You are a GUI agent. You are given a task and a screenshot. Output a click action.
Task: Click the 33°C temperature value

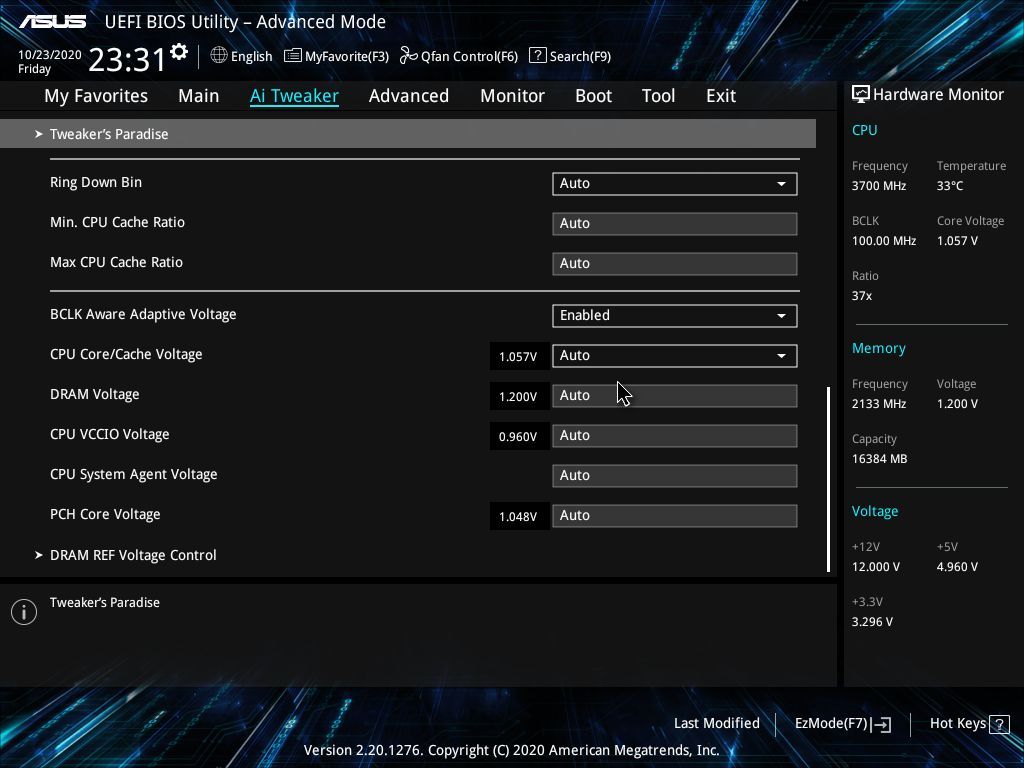[x=950, y=186]
